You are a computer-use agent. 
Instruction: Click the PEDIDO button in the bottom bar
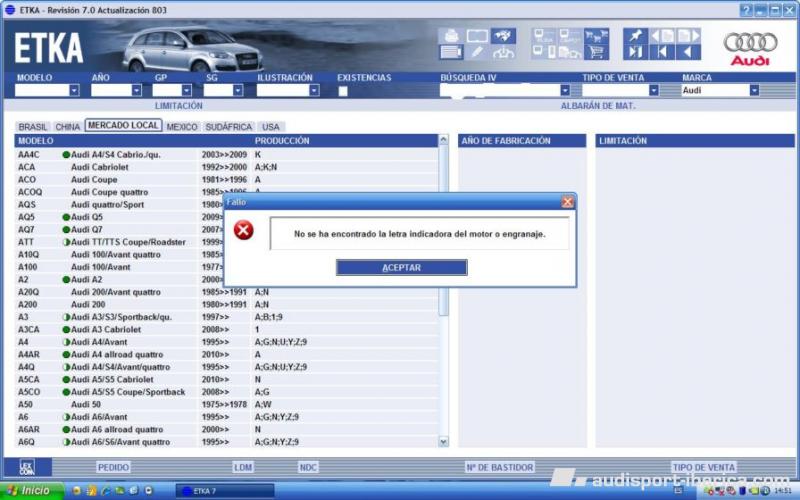tap(113, 467)
